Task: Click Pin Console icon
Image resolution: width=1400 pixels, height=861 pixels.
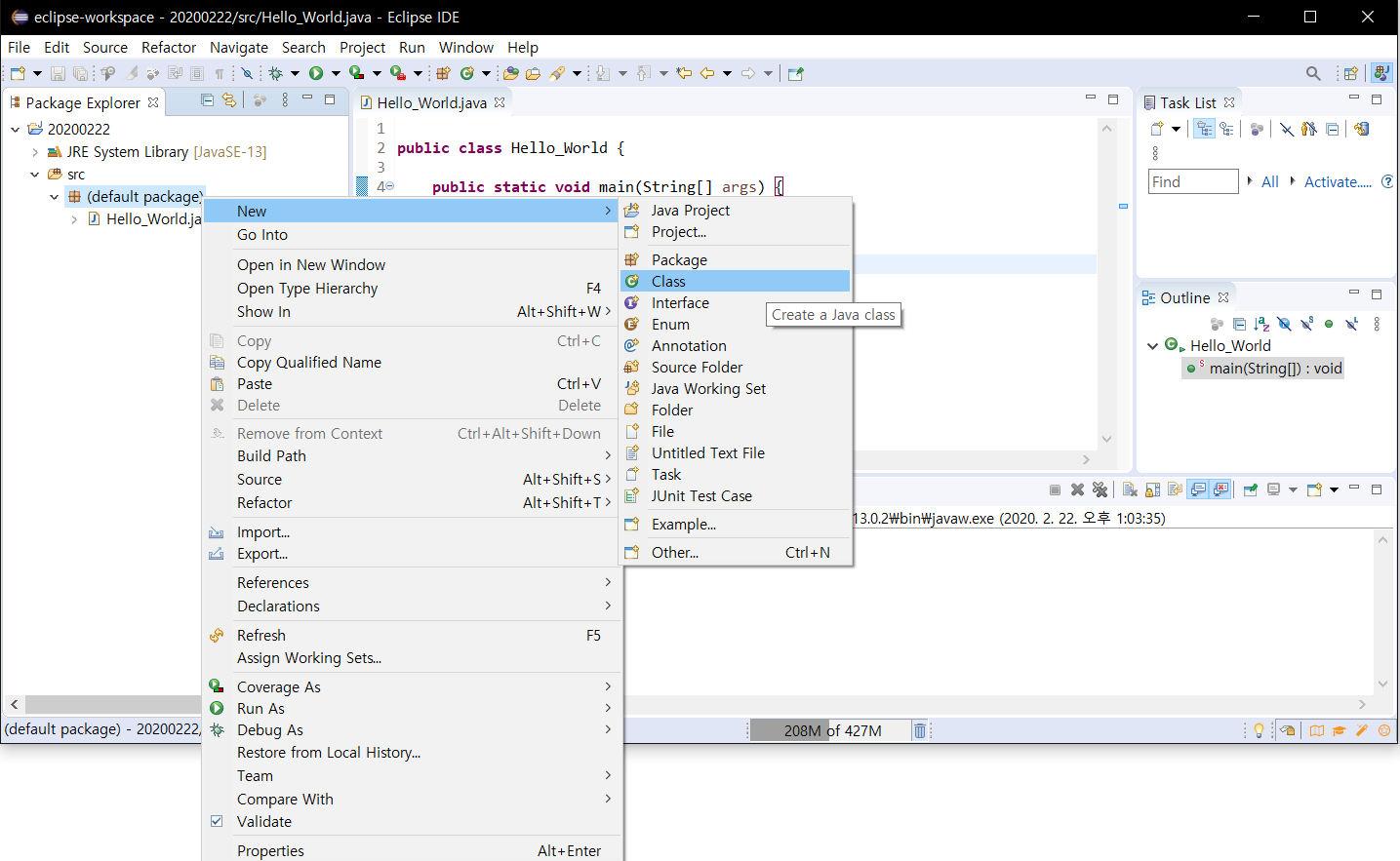Action: click(x=1251, y=489)
